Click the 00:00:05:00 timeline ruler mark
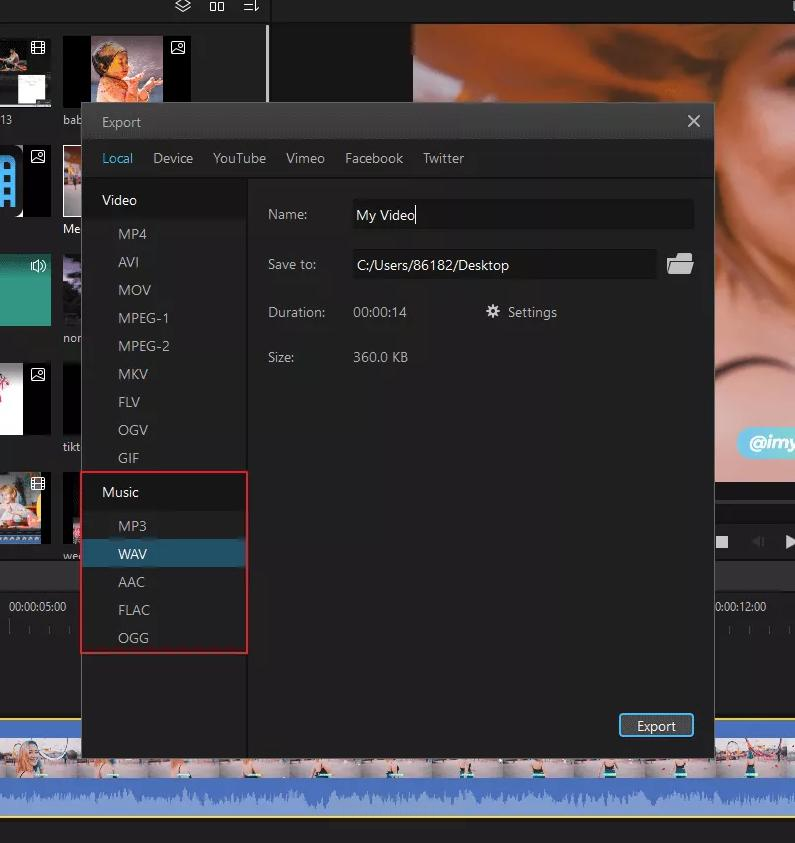Image resolution: width=795 pixels, height=843 pixels. pyautogui.click(x=38, y=606)
